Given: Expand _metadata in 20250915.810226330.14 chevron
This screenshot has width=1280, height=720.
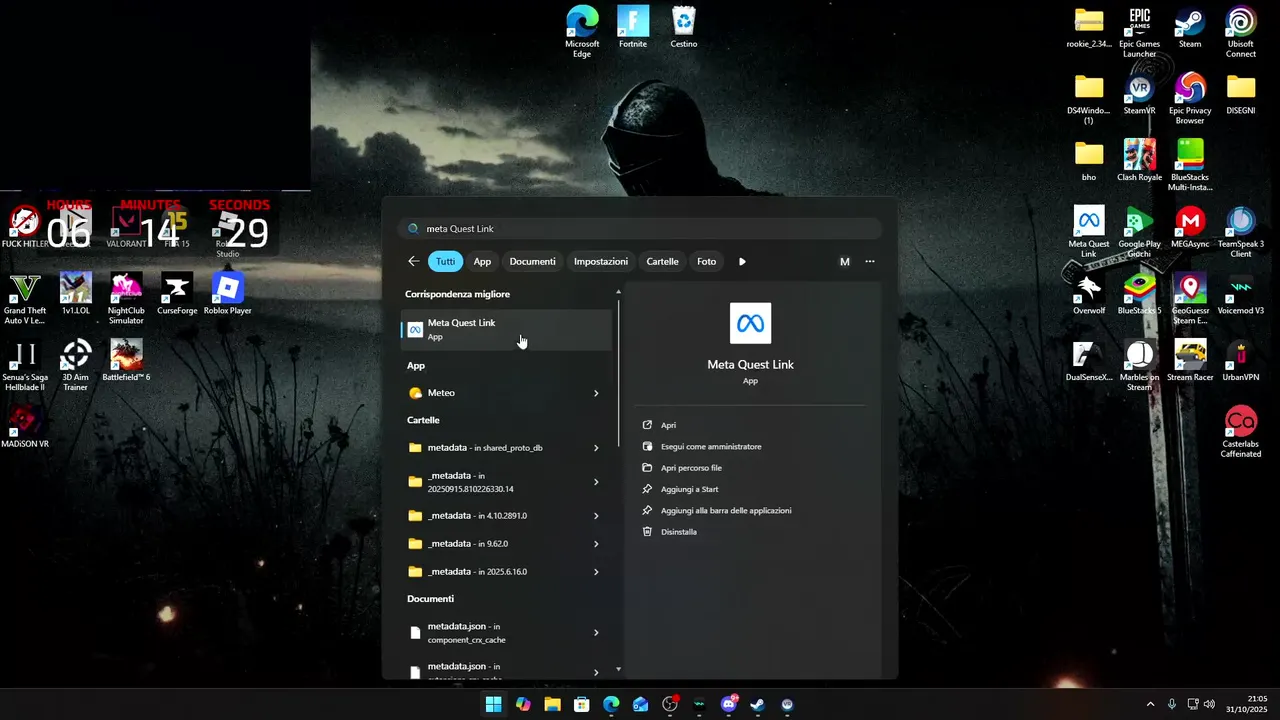Looking at the screenshot, I should pyautogui.click(x=596, y=482).
